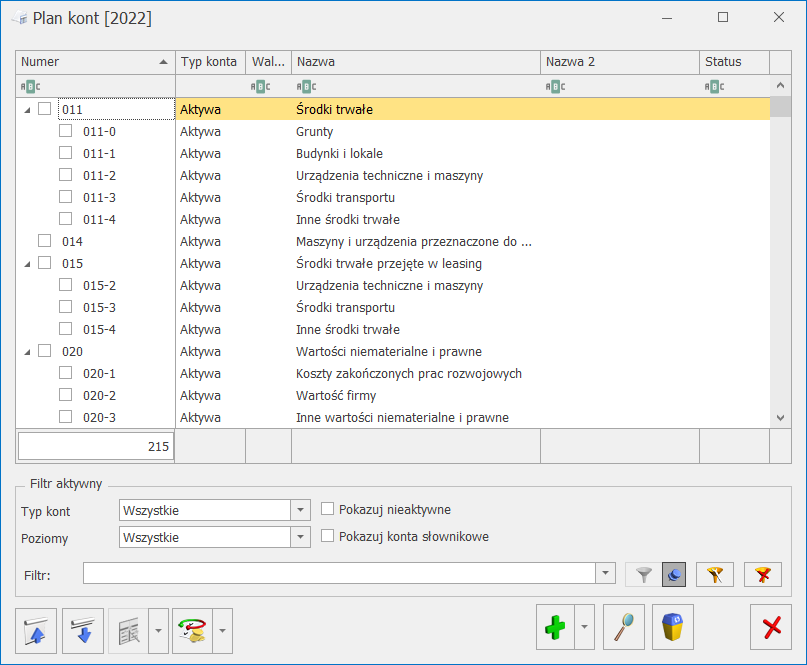807x665 pixels.
Task: Tick the checkbox for account 015-3
Action: coord(65,307)
